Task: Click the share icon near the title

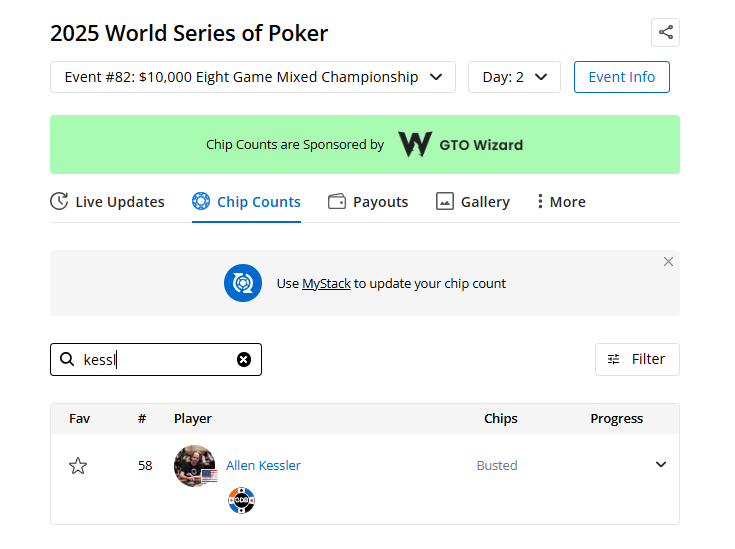Action: pyautogui.click(x=665, y=32)
